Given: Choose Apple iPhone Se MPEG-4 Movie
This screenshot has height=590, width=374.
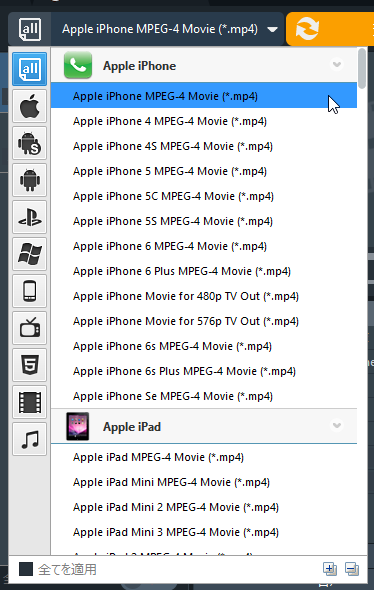Looking at the screenshot, I should pos(204,396).
